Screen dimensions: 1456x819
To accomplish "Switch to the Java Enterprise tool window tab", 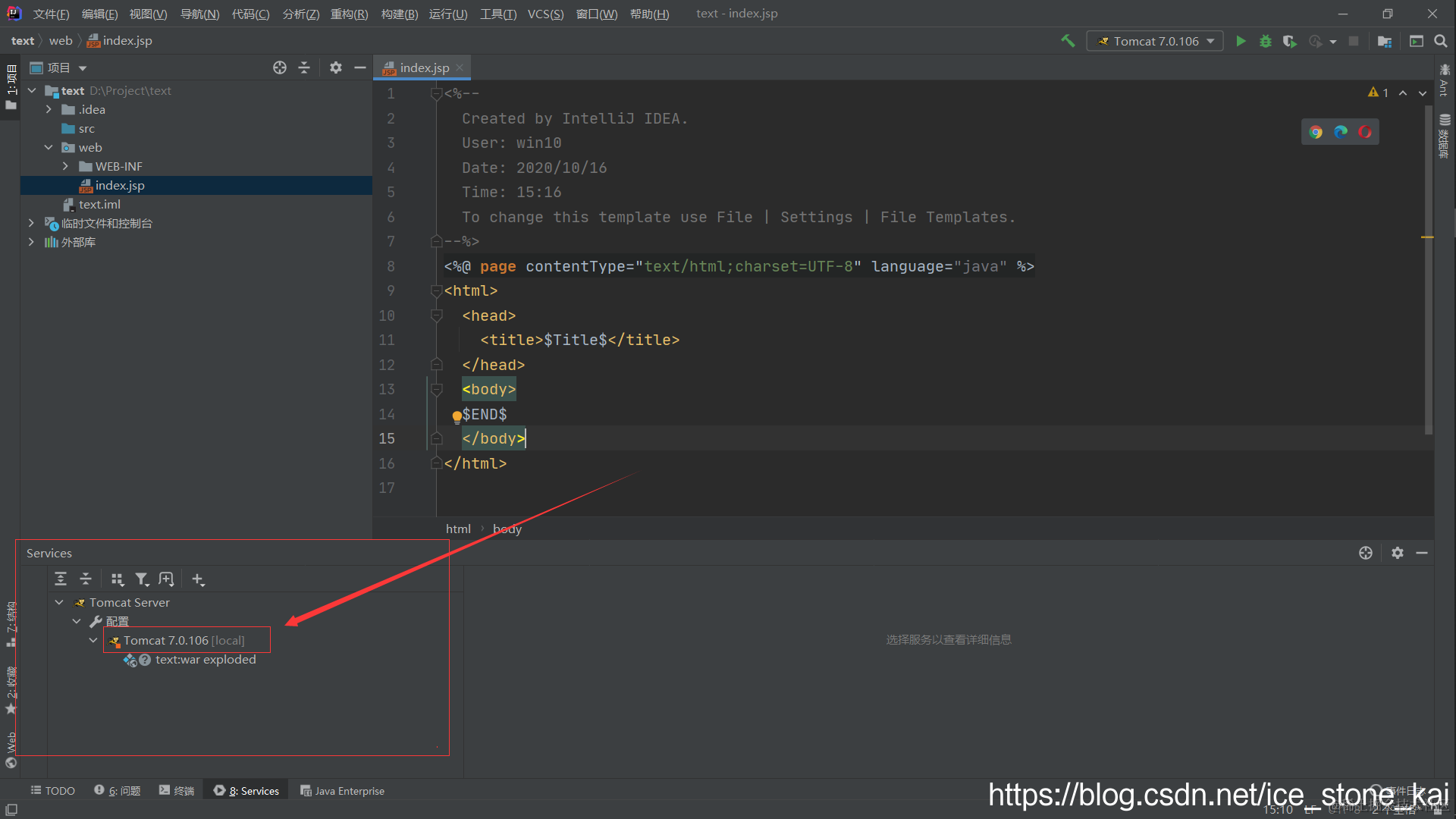I will click(343, 791).
